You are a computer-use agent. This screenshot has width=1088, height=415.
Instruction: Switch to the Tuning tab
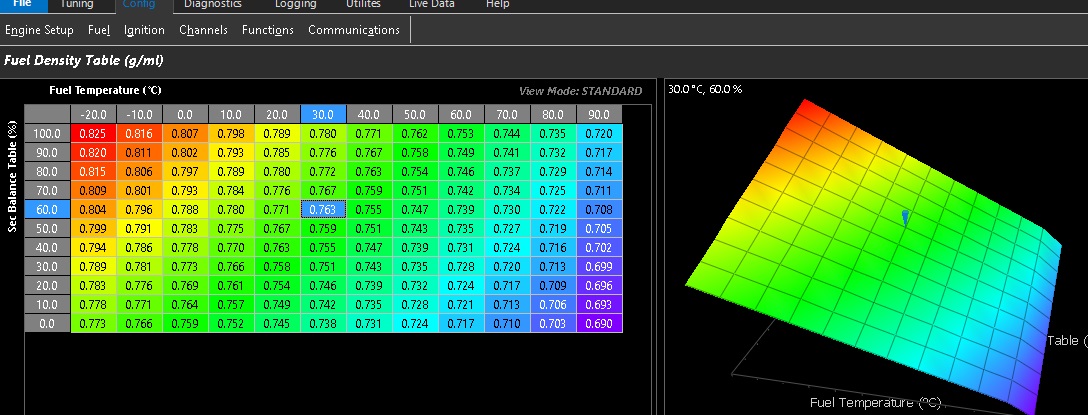pos(76,5)
